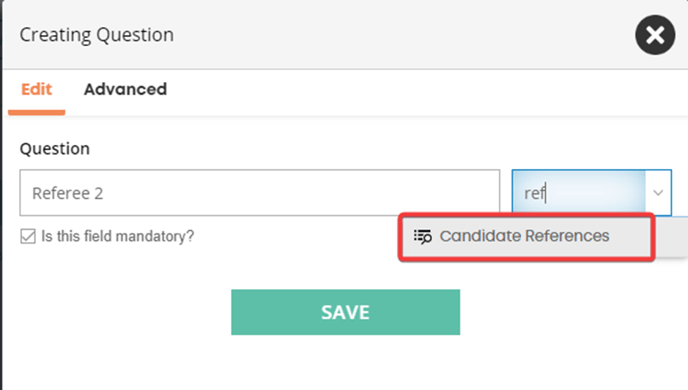The height and width of the screenshot is (390, 688).
Task: Choose Candidate References from the dropdown list
Action: (x=527, y=237)
